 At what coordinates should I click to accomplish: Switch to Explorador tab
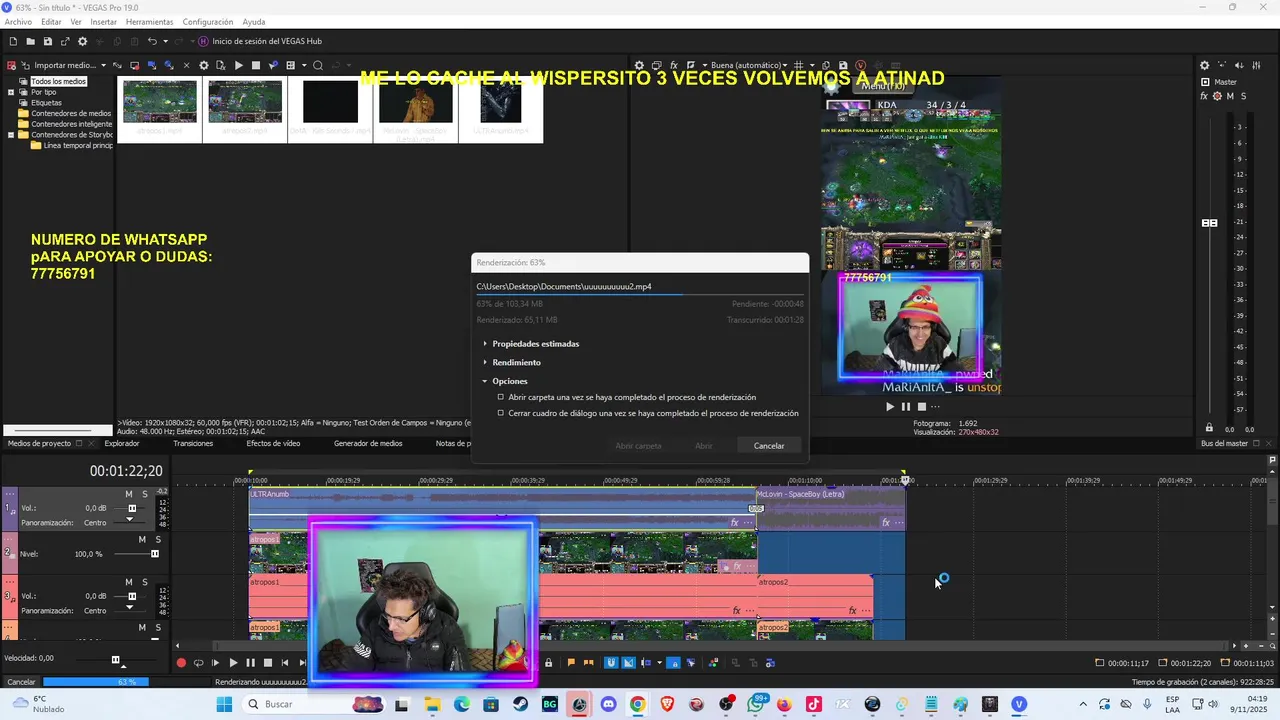pyautogui.click(x=122, y=443)
